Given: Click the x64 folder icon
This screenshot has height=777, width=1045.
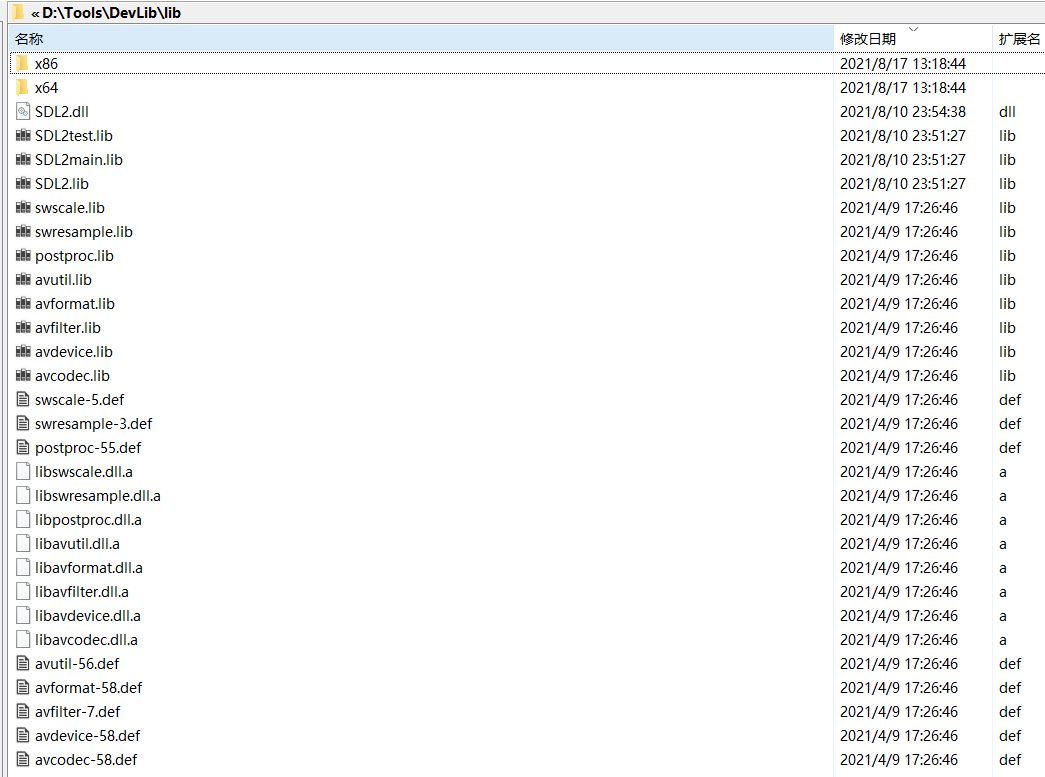Looking at the screenshot, I should click(22, 87).
